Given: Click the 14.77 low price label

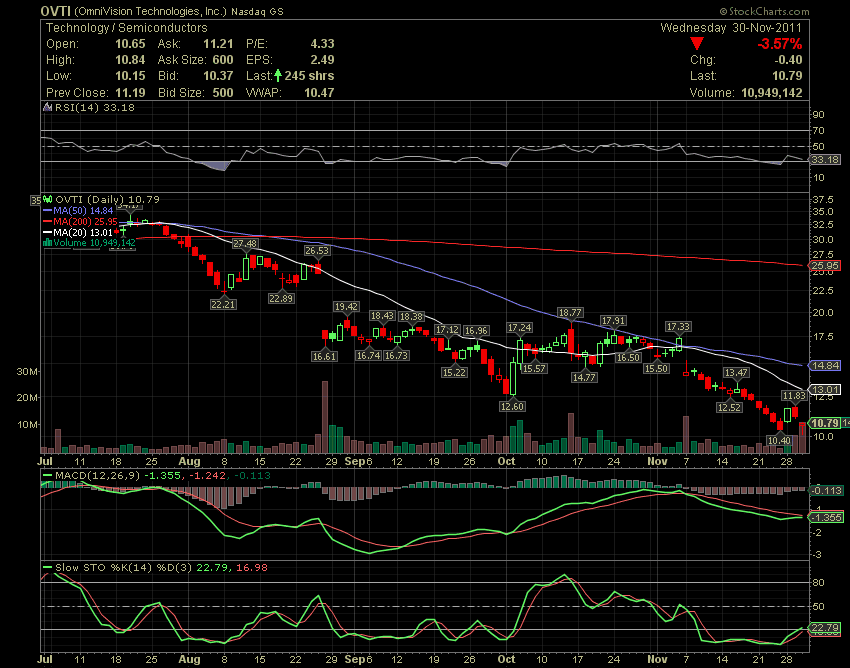Looking at the screenshot, I should (x=584, y=377).
